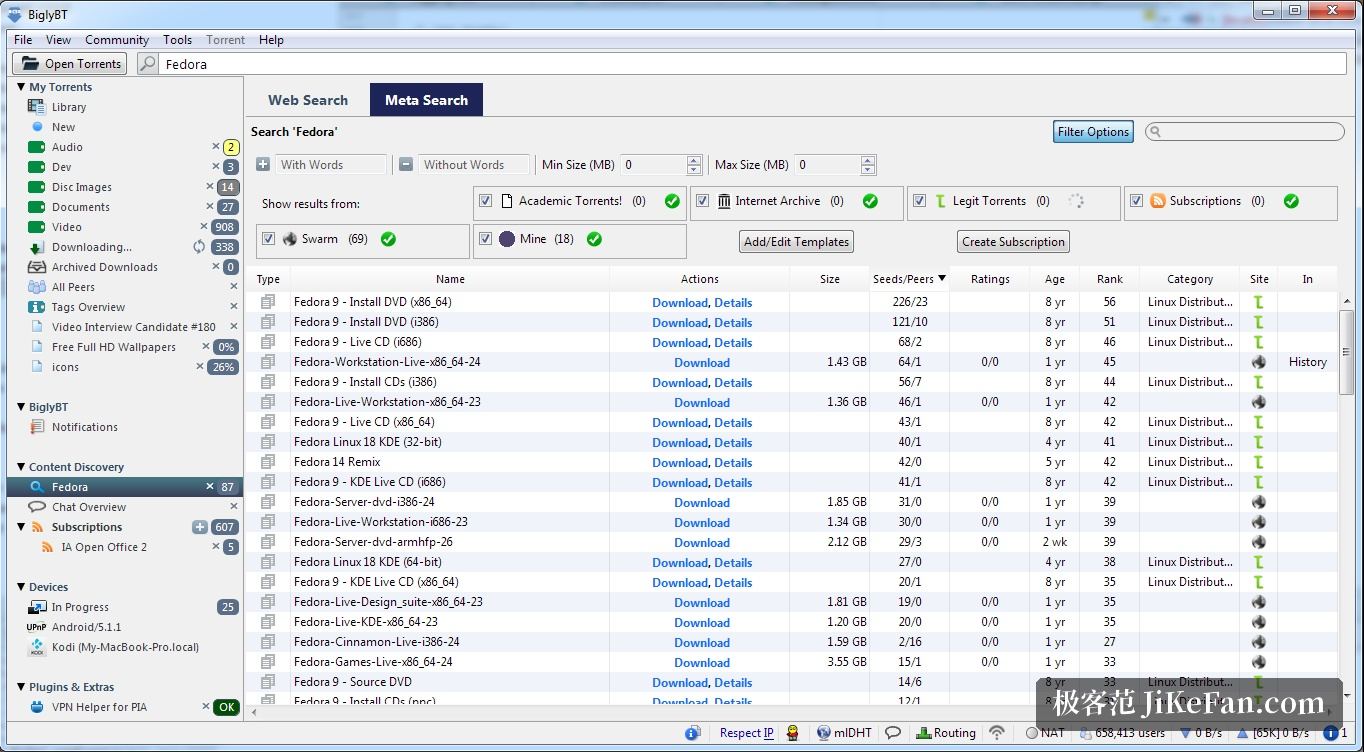This screenshot has height=752, width=1364.
Task: Click the Open Torrents button
Action: (69, 64)
